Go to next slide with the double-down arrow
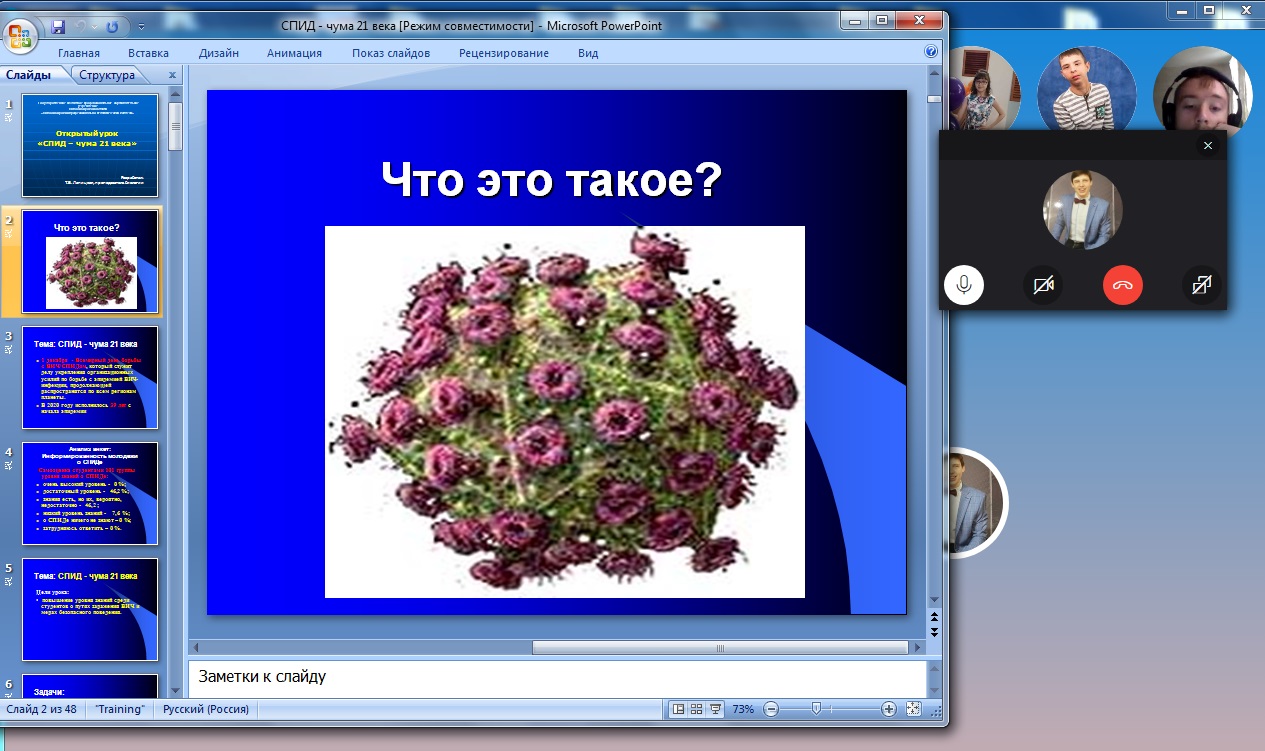1265x751 pixels. point(934,632)
